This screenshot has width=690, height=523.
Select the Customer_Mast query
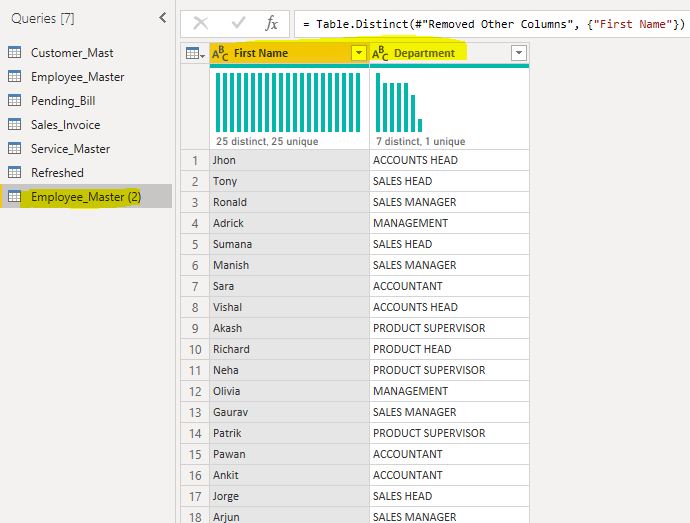pos(86,53)
